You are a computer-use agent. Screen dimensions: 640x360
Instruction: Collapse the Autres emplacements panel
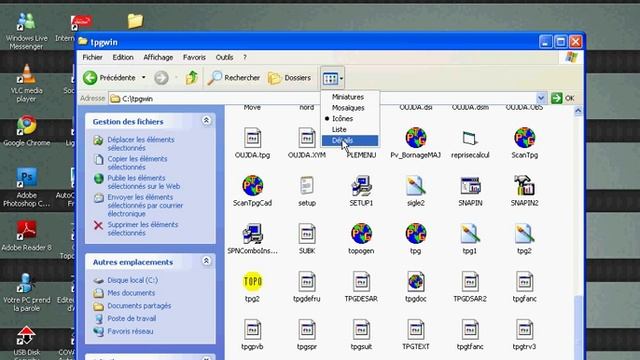tap(206, 261)
